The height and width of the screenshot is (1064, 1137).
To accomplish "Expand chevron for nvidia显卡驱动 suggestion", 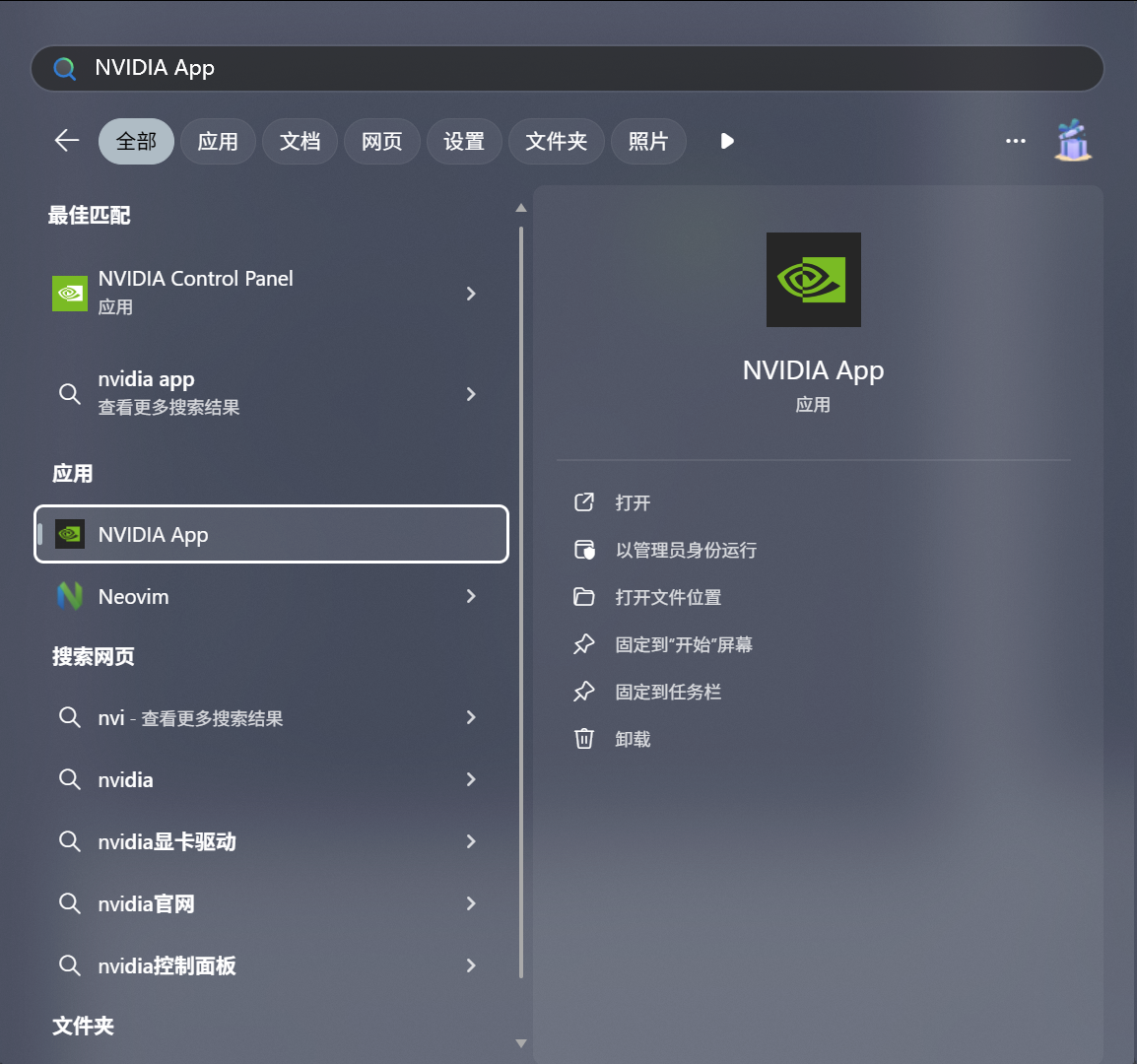I will (x=471, y=841).
